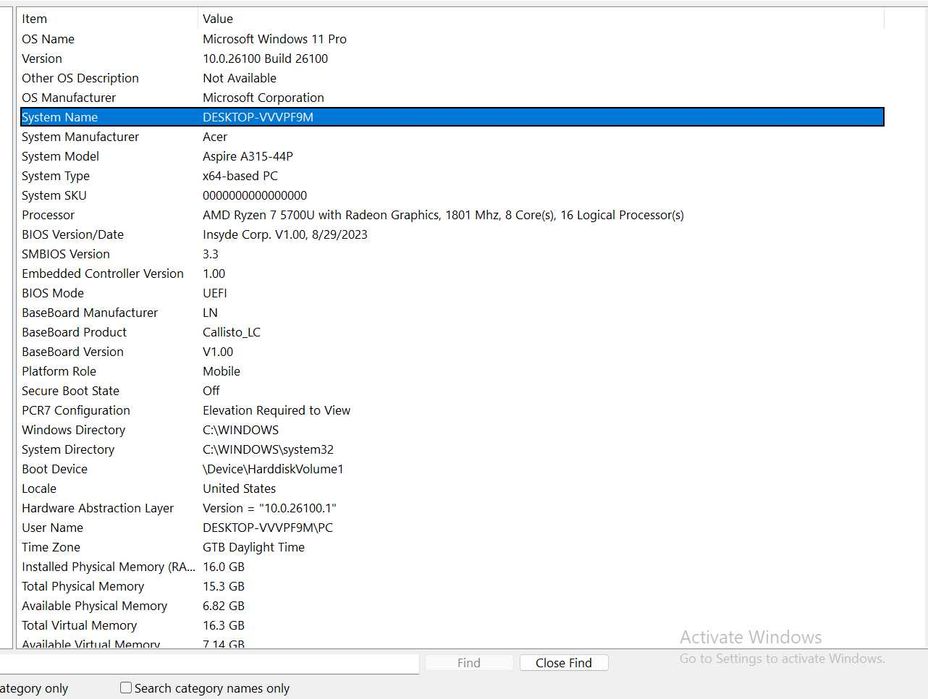Select the highlighted System Name row

coord(452,117)
